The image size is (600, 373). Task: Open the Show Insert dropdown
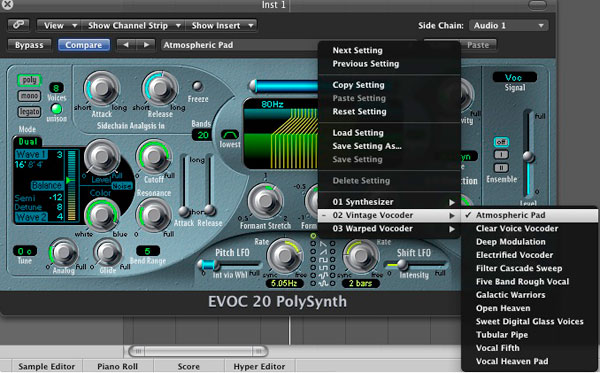coord(222,25)
